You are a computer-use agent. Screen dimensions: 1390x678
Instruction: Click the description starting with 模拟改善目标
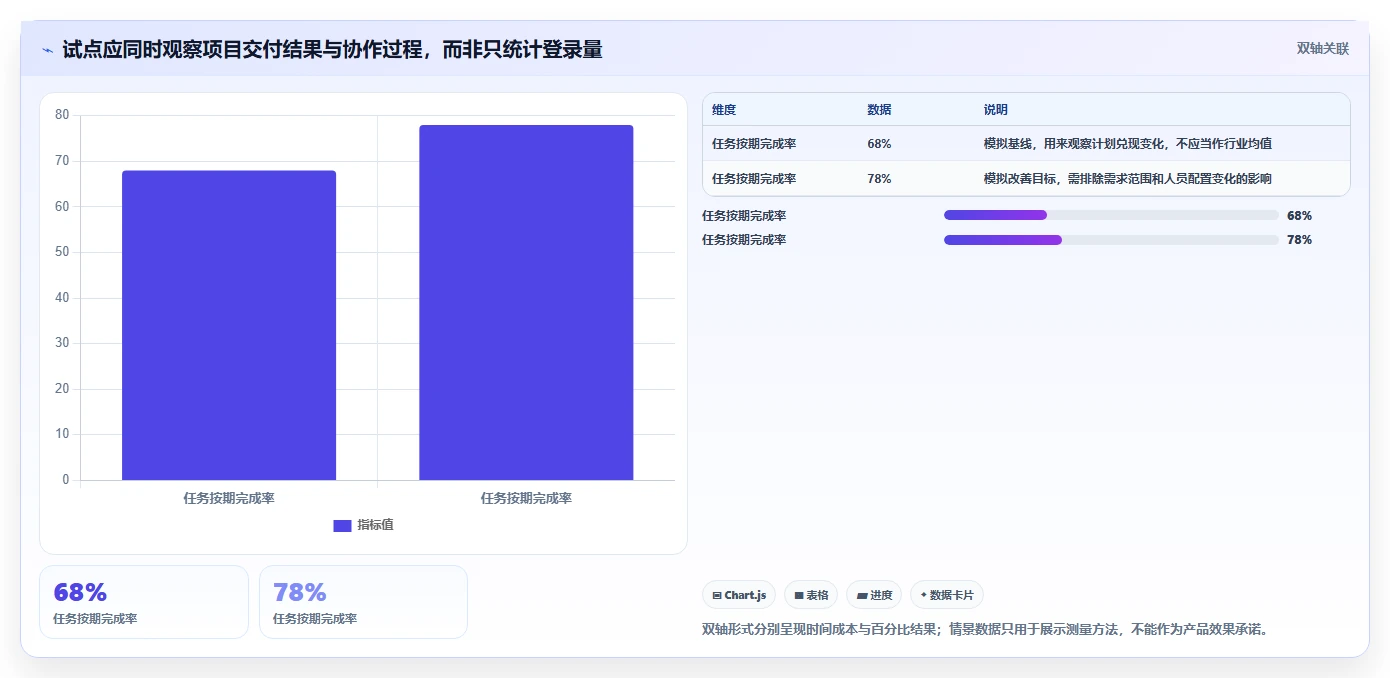click(1128, 179)
